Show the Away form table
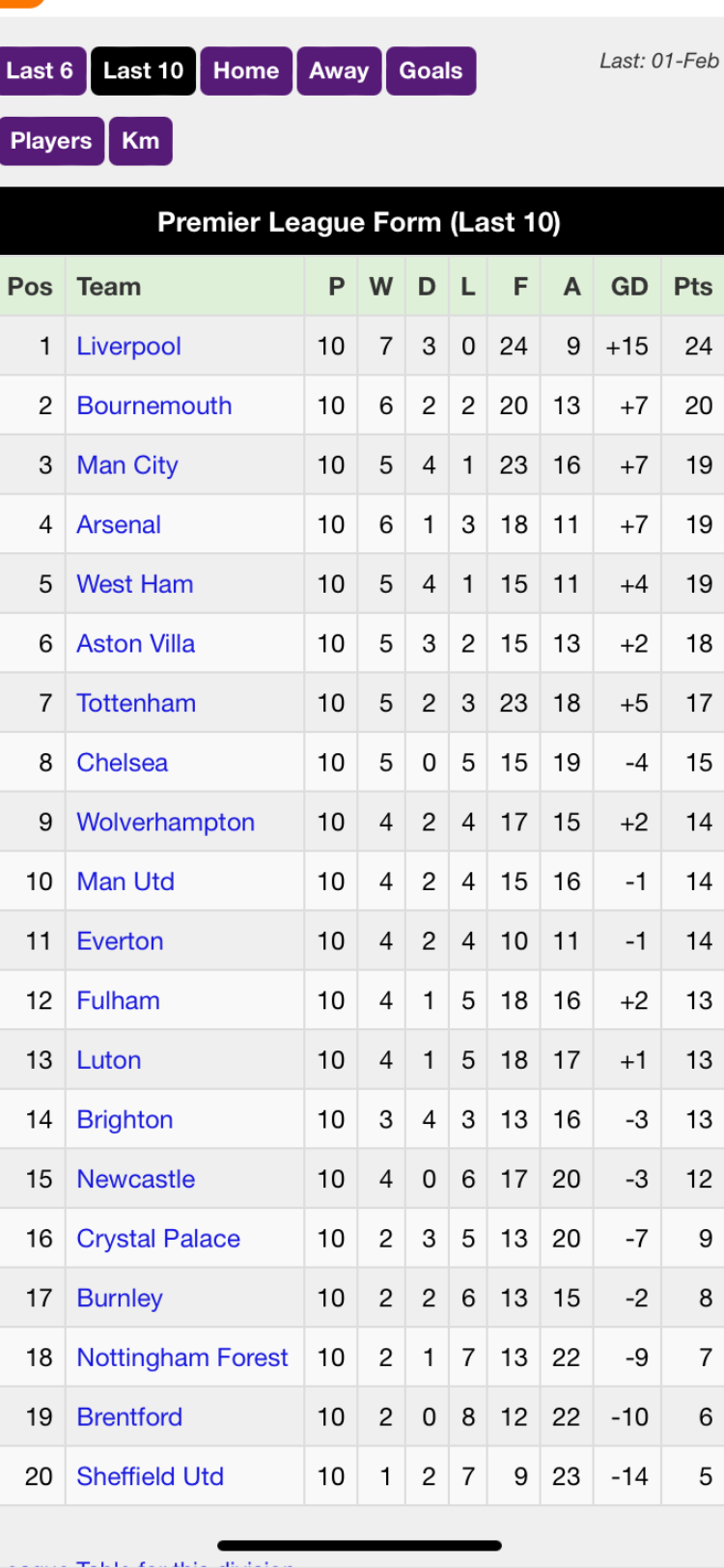Screen dimensions: 724x1568 coord(339,70)
